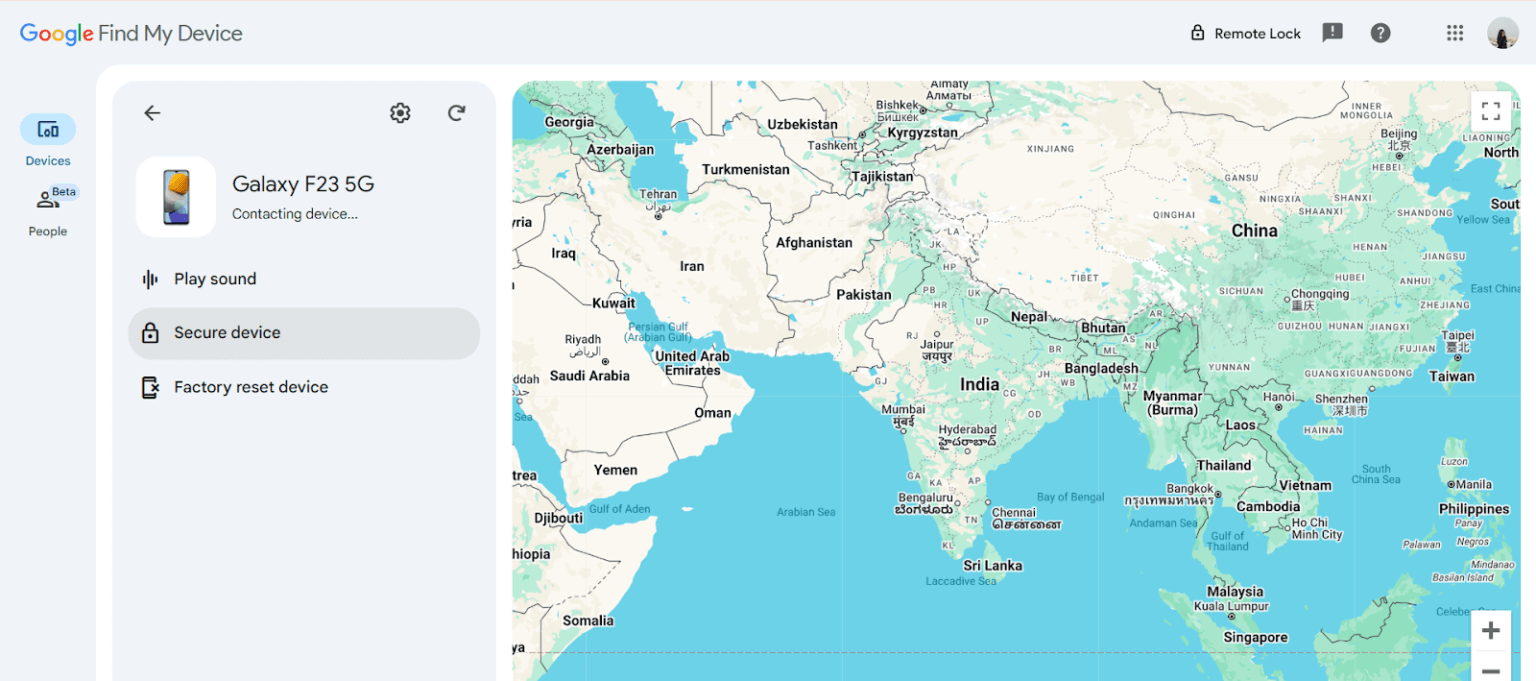This screenshot has width=1536, height=681.
Task: Open the People section in the sidebar
Action: [x=47, y=198]
